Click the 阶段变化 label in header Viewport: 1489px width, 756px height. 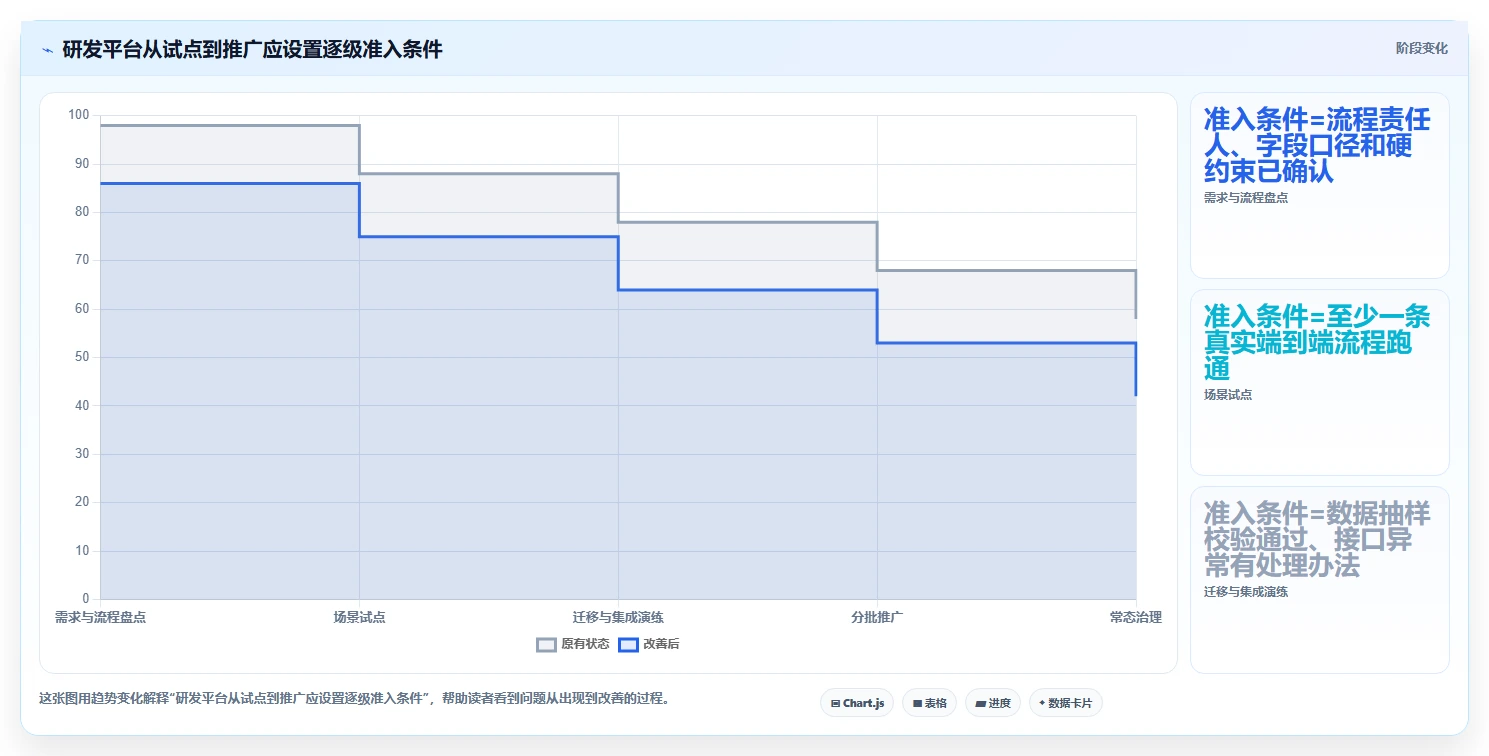[1421, 48]
